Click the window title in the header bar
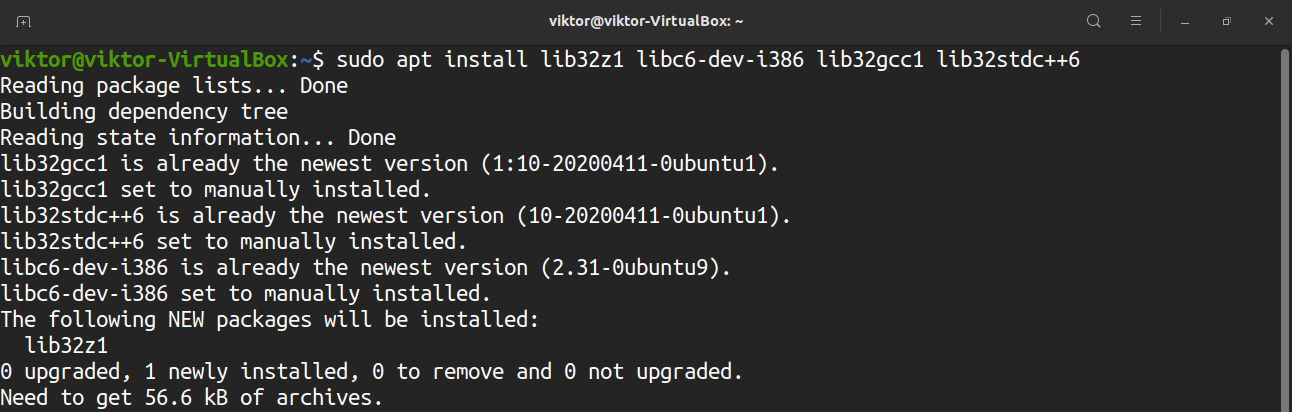Image resolution: width=1292 pixels, height=412 pixels. tap(646, 21)
